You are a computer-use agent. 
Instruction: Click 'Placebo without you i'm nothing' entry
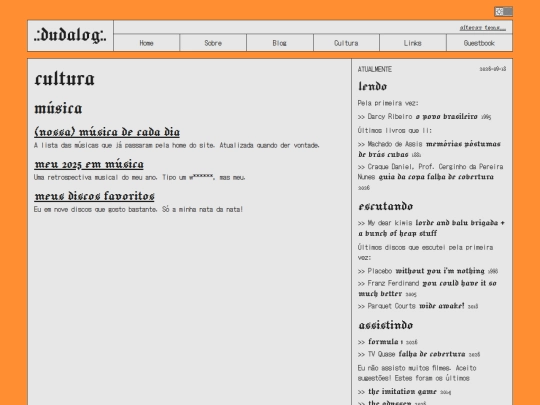pos(428,271)
